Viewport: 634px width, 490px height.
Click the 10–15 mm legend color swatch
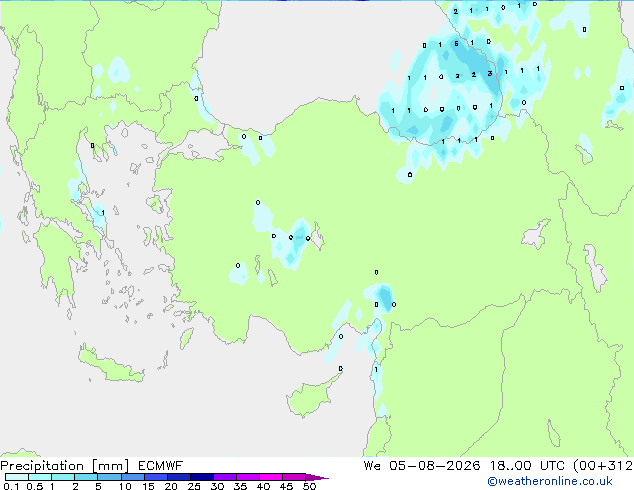(133, 477)
